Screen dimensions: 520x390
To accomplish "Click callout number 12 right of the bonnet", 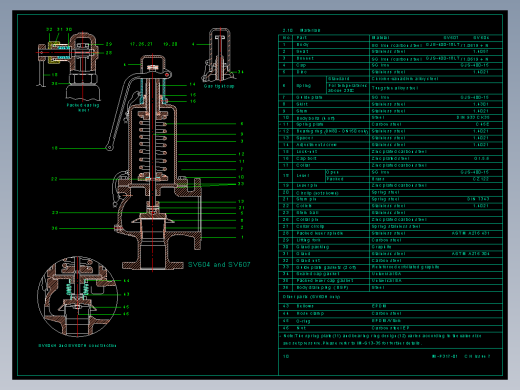I will pos(241,154).
